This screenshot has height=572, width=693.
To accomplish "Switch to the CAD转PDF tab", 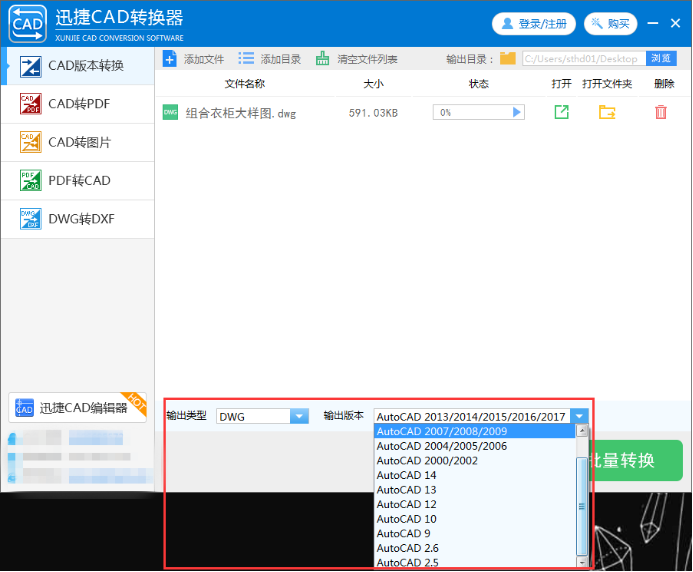I will (78, 104).
